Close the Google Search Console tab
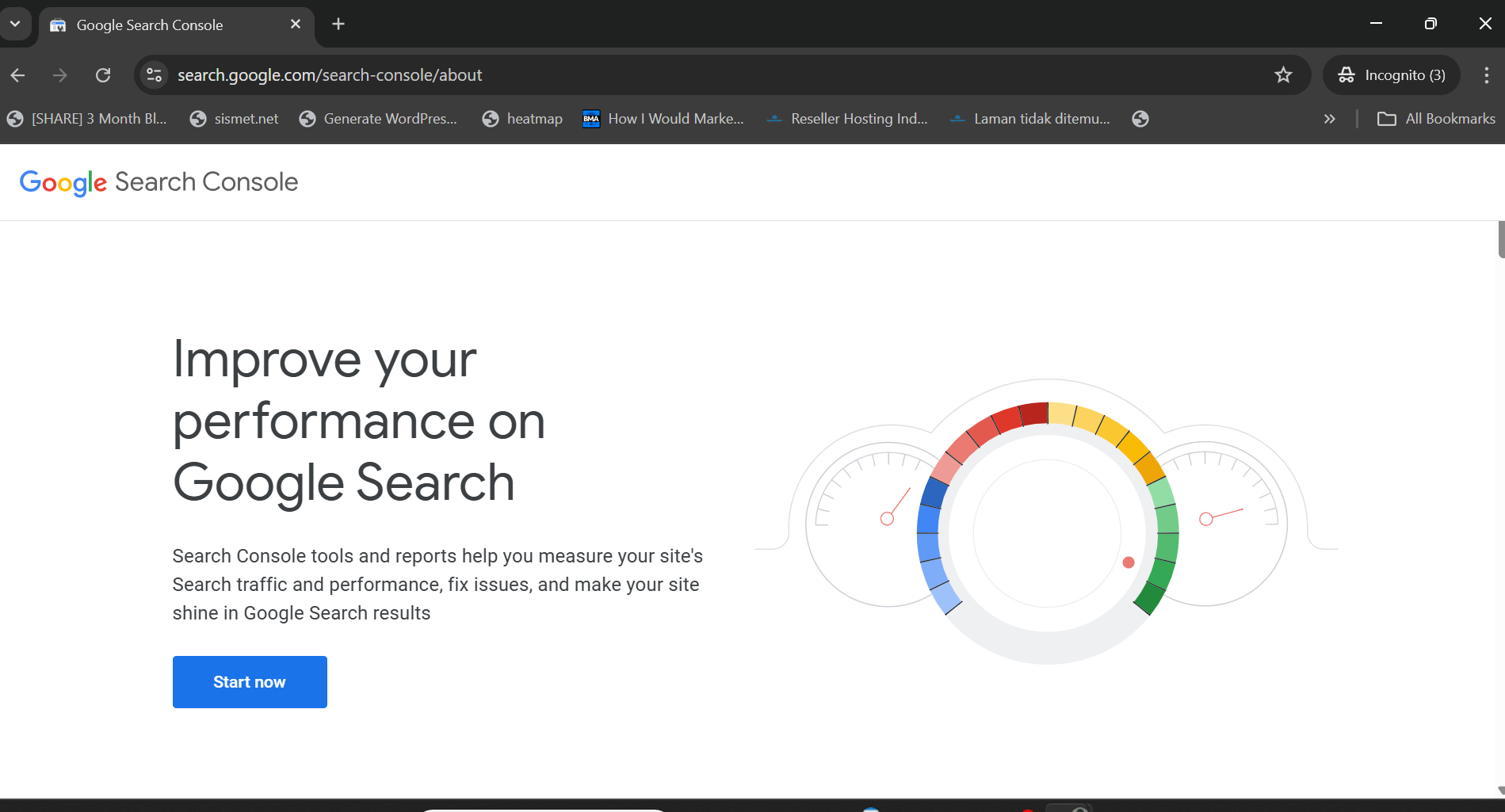 [296, 25]
